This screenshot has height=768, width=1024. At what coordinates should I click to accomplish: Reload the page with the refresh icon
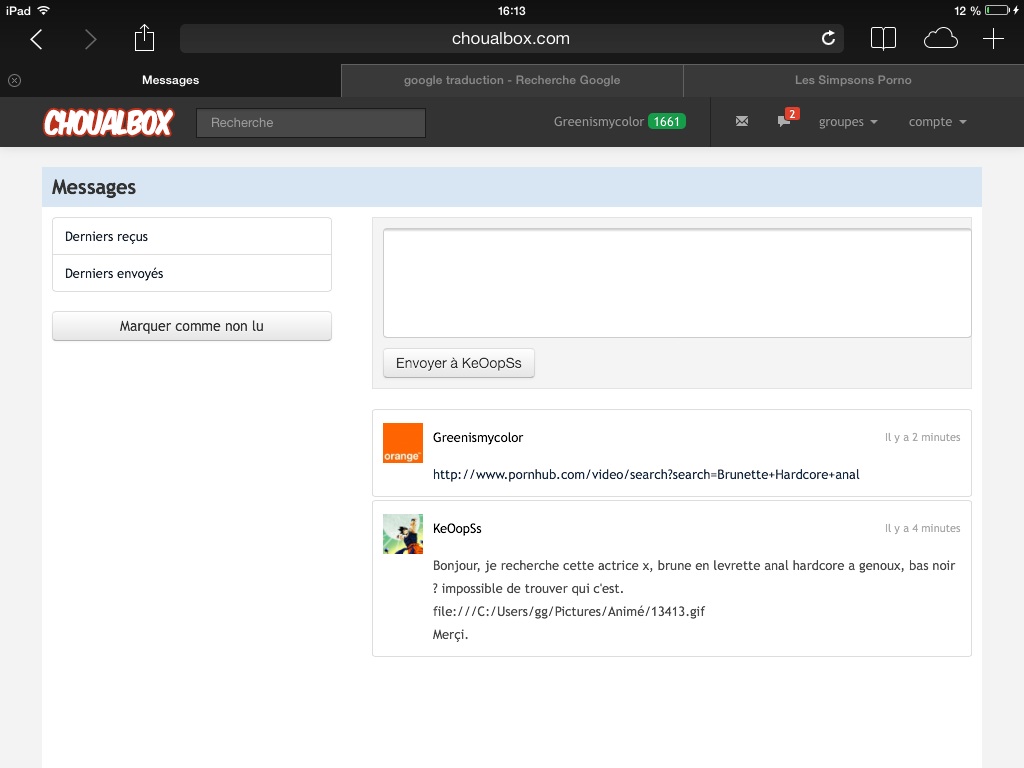tap(828, 39)
